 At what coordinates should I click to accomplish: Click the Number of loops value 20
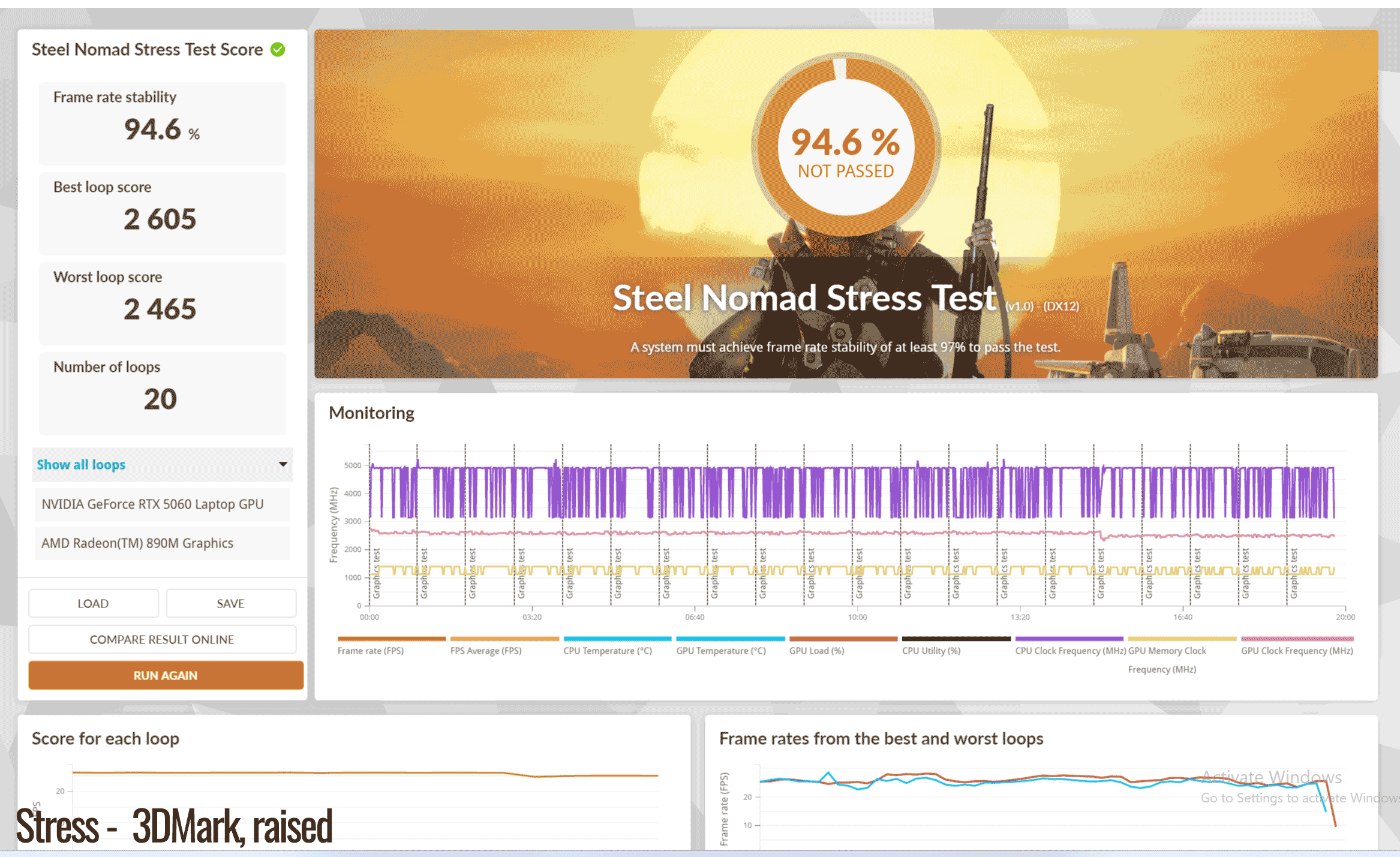point(160,399)
